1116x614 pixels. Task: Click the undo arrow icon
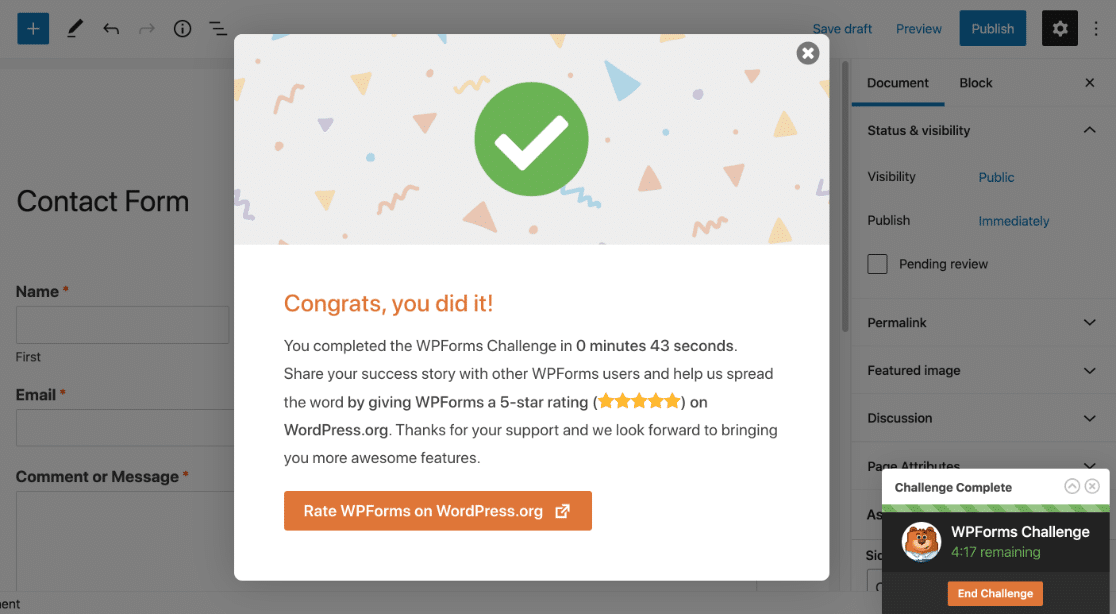[x=111, y=29]
